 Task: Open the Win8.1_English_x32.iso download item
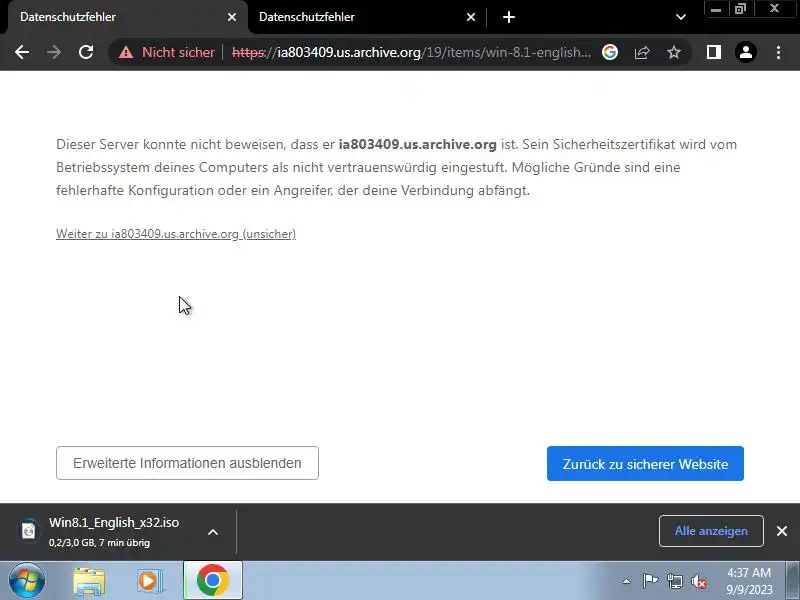click(x=114, y=522)
